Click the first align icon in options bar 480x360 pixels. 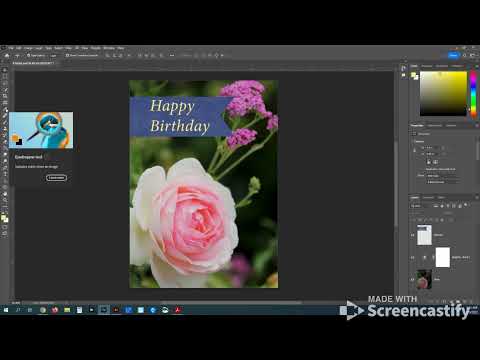(x=108, y=55)
